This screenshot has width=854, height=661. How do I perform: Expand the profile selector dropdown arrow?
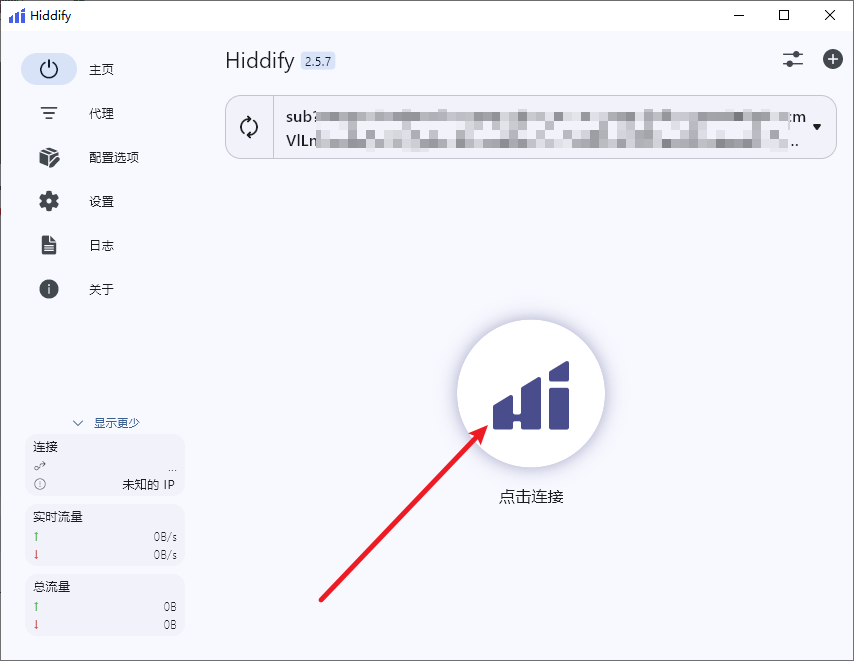tap(816, 127)
